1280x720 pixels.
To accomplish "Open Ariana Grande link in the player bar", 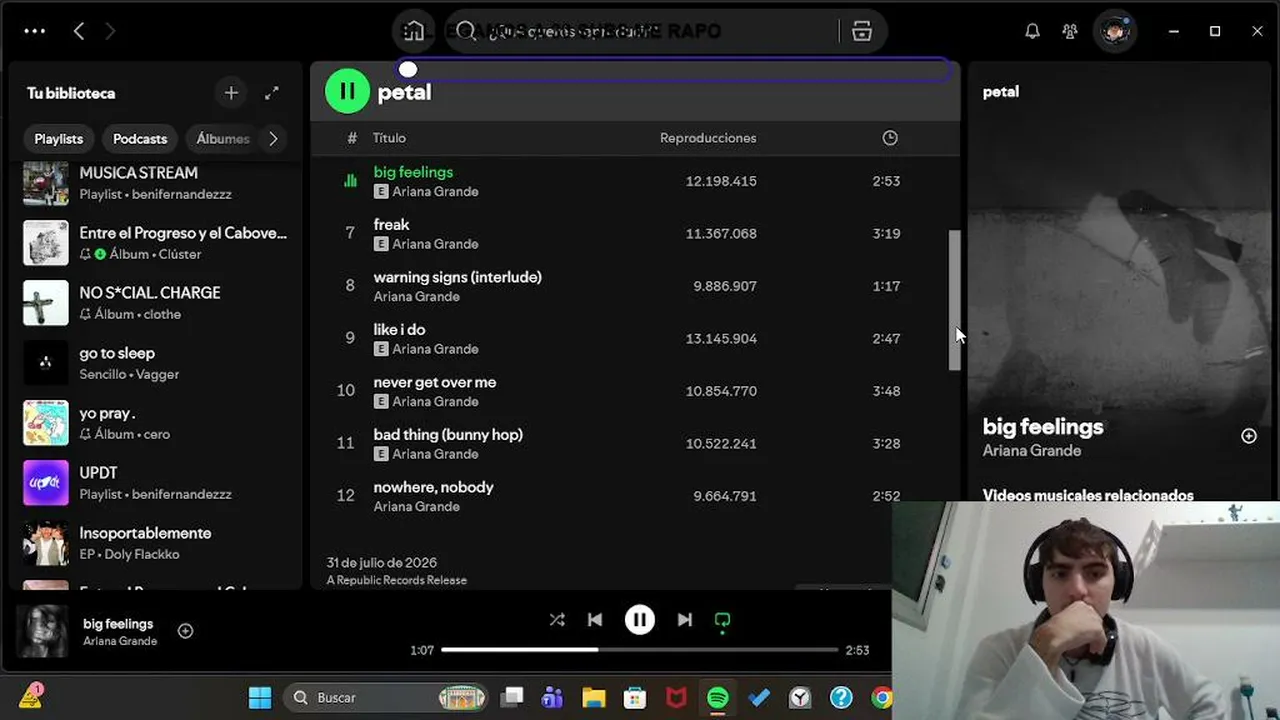I will [x=120, y=641].
